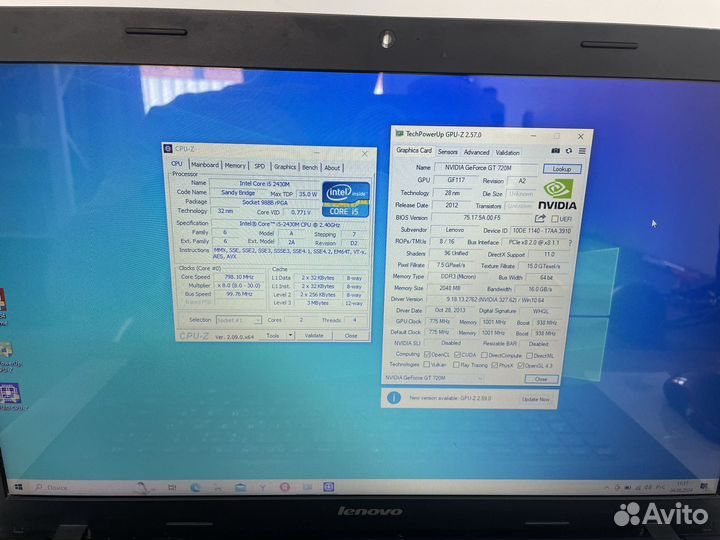Image resolution: width=720 pixels, height=540 pixels.
Task: Click the GPU Name field NVIDIA GeForce GT 720M
Action: pyautogui.click(x=485, y=168)
